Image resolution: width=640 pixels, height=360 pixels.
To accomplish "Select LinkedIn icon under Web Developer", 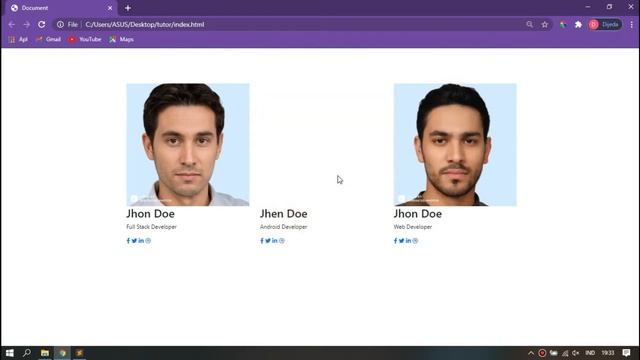I will tap(409, 241).
